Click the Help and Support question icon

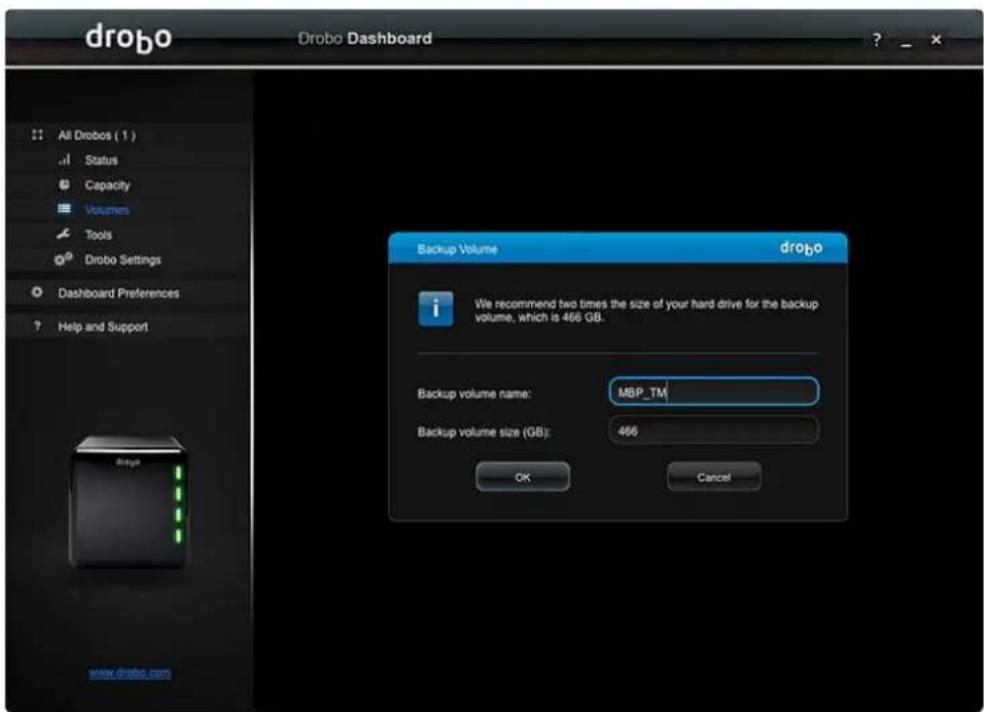tap(38, 326)
